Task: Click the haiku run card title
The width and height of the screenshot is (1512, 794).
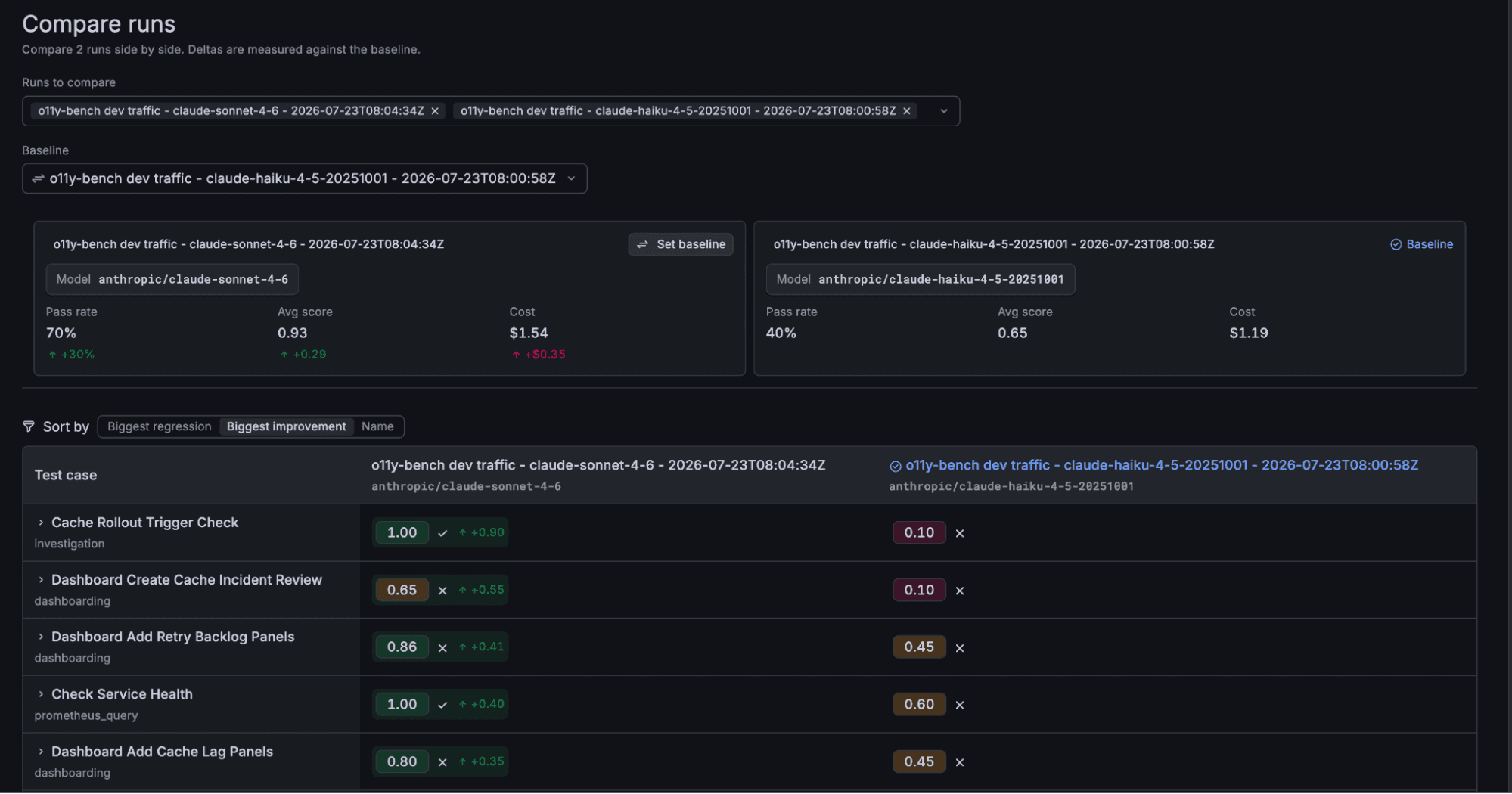Action: (994, 244)
